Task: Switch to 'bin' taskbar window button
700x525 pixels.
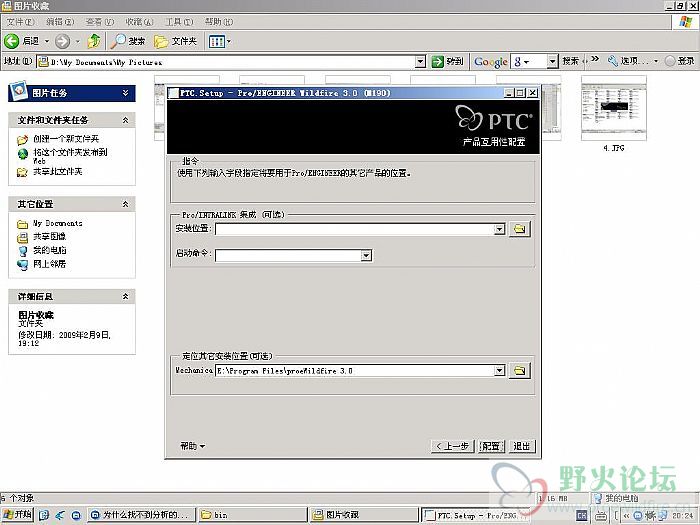Action: 252,515
